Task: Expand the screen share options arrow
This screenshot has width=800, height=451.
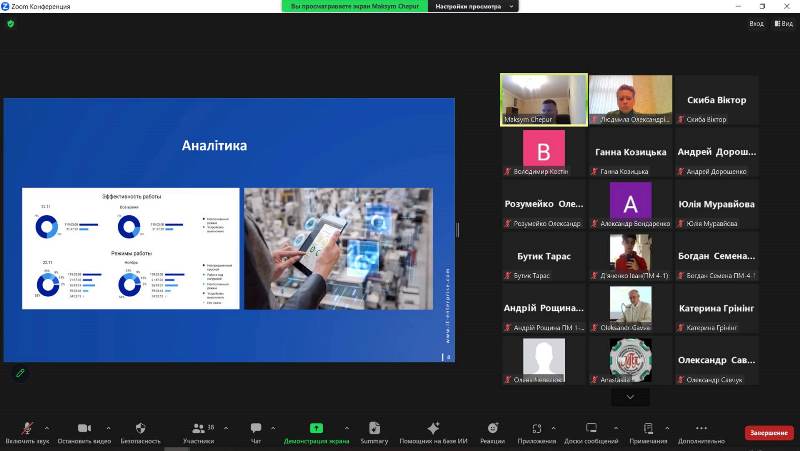Action: [347, 428]
